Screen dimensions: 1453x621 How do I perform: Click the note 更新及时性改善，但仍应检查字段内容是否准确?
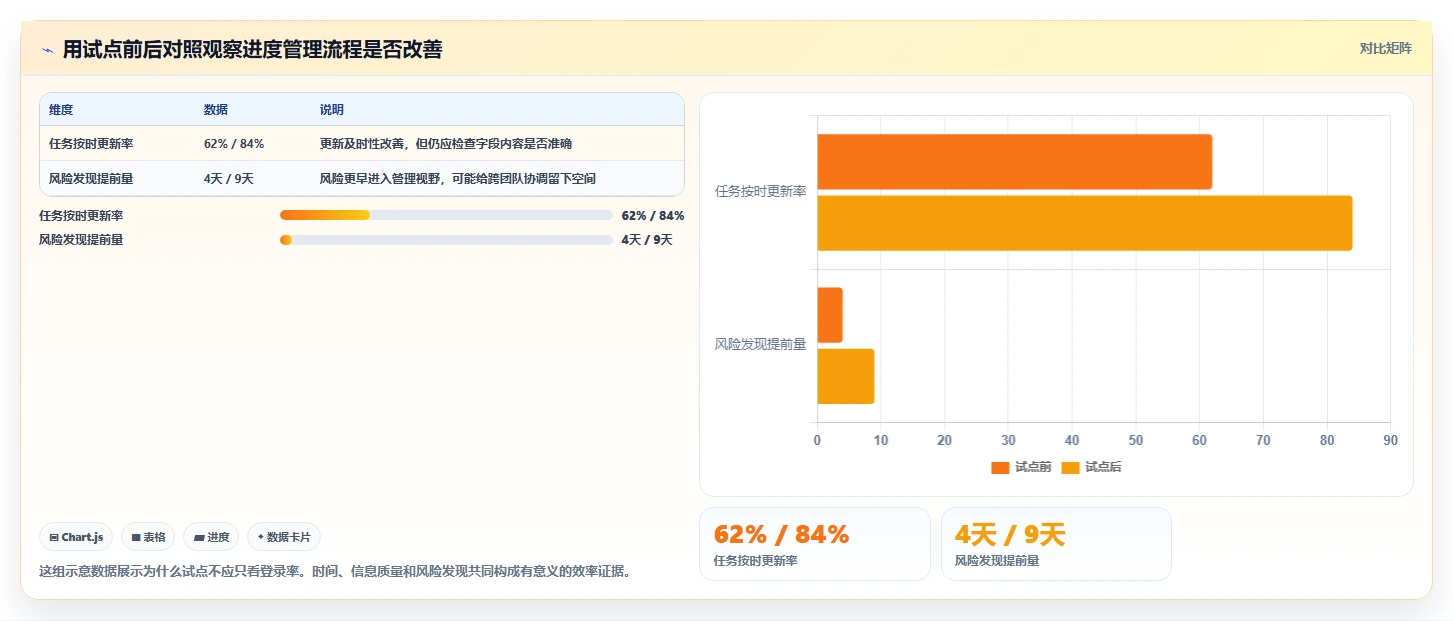(446, 144)
